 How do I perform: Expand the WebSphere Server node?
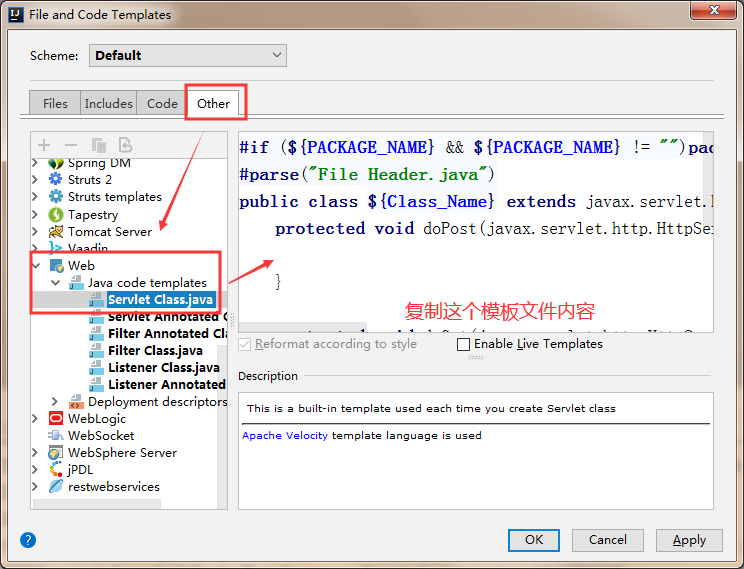(35, 453)
